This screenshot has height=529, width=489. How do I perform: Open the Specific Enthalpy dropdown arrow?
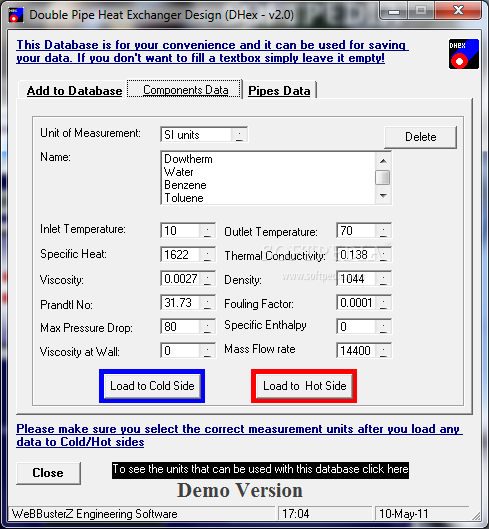point(383,327)
